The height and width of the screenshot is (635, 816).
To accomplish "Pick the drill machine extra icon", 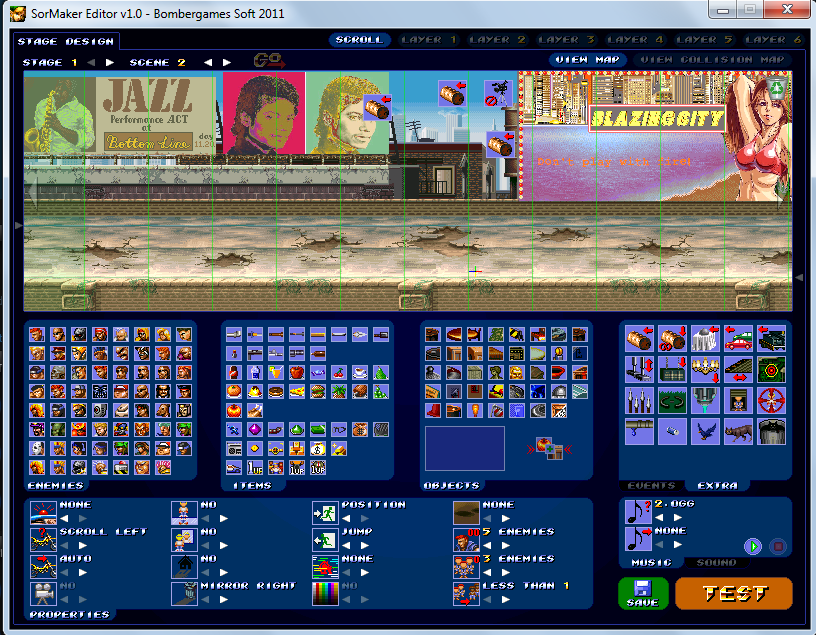I will 705,401.
